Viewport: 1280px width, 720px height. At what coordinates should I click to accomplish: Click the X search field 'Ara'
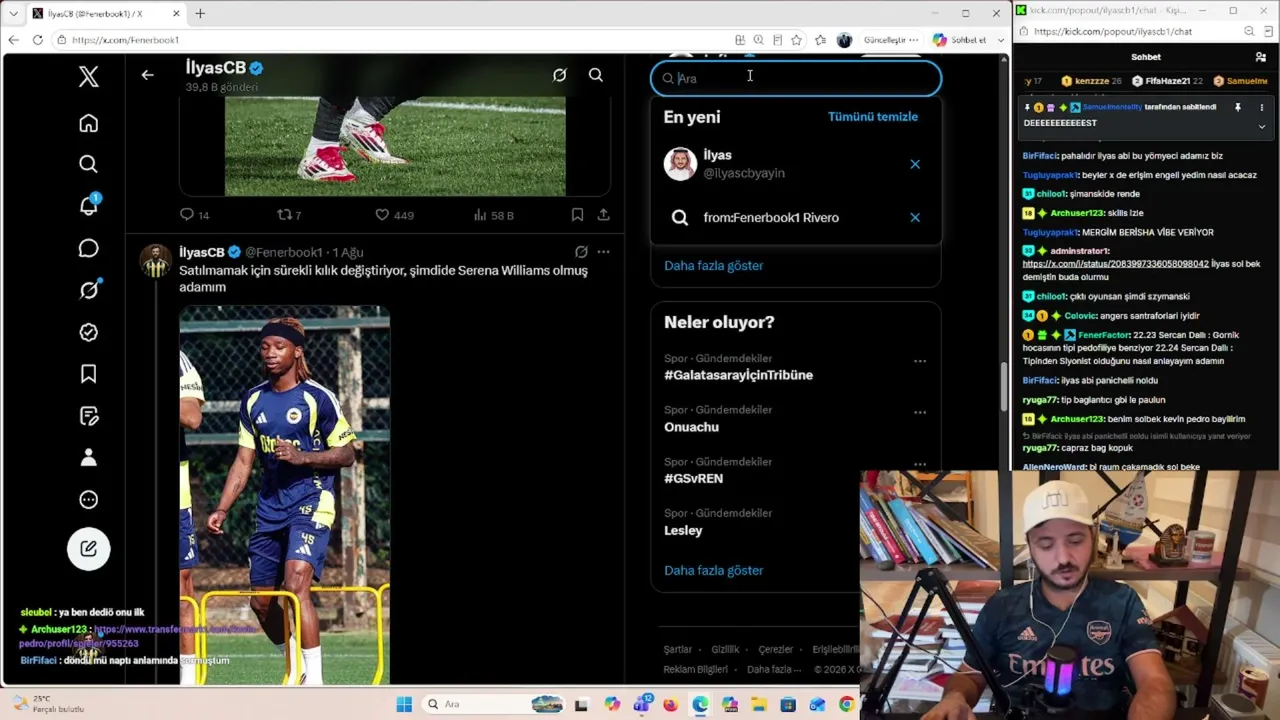coord(796,78)
